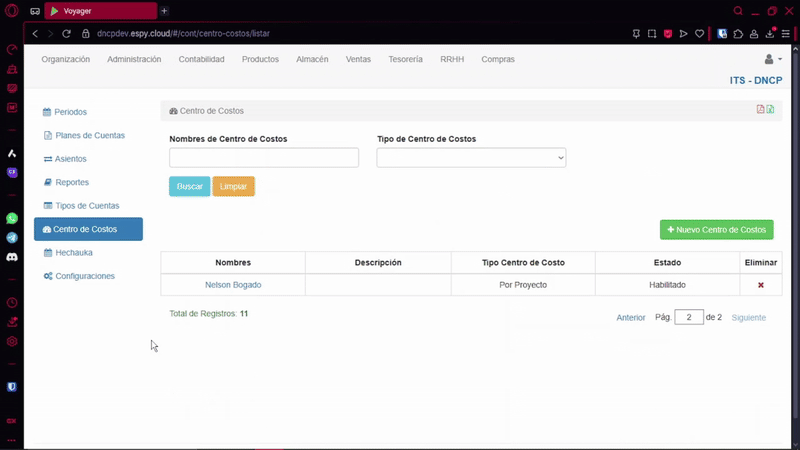The width and height of the screenshot is (800, 450).
Task: Open Discord from the browser sidebar
Action: coord(12,257)
